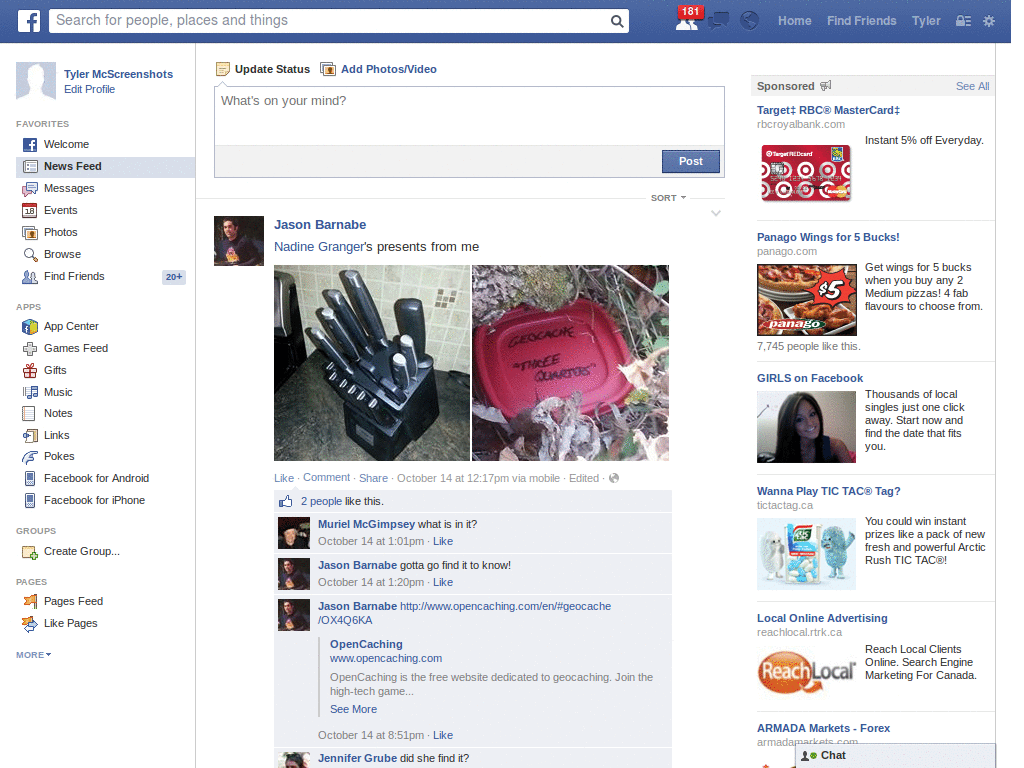
Task: Click the Welcome sidebar icon
Action: tap(29, 144)
